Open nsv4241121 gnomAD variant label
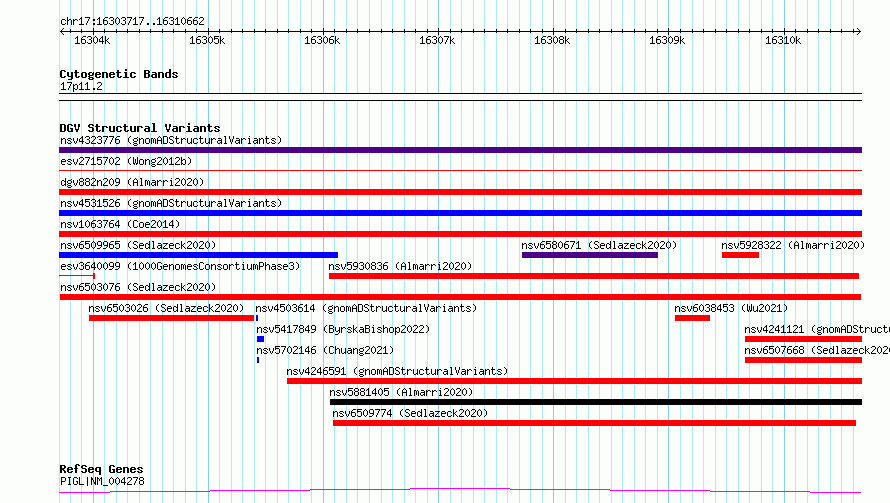The height and width of the screenshot is (503, 890). (x=817, y=329)
